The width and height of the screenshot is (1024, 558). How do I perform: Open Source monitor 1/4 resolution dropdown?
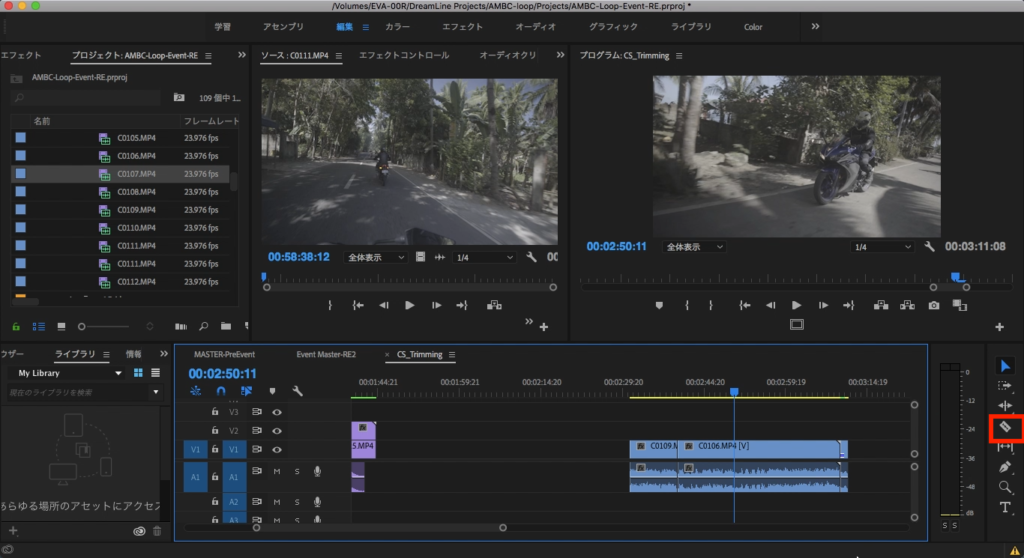tap(484, 257)
